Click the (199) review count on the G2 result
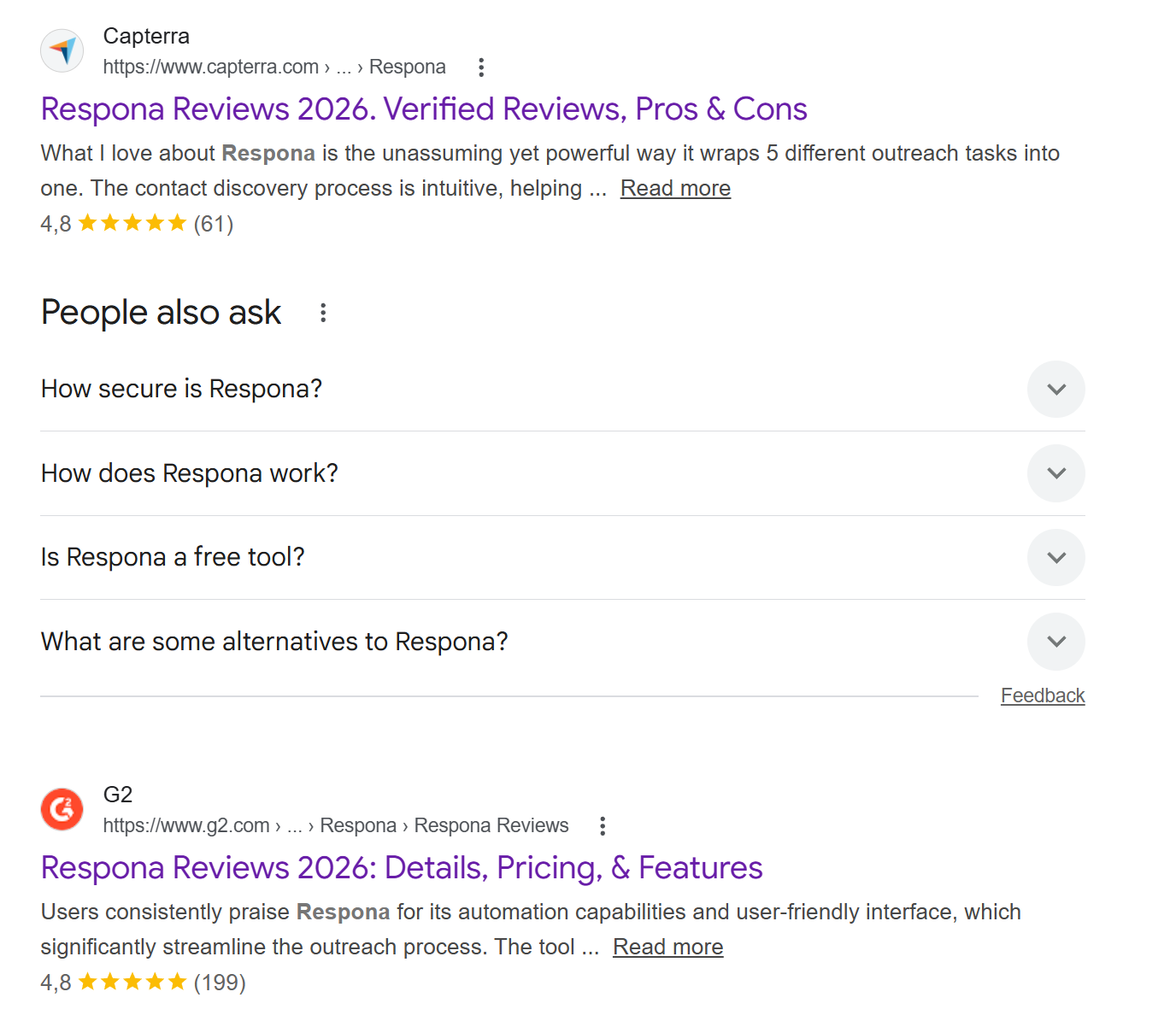The height and width of the screenshot is (1021, 1176). [220, 982]
